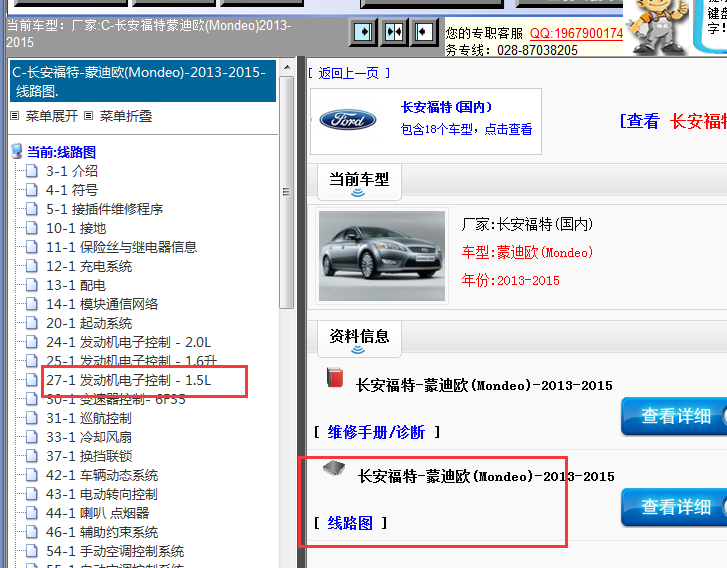Open tree item 14-1 模块通信网络
The width and height of the screenshot is (727, 568).
click(102, 304)
